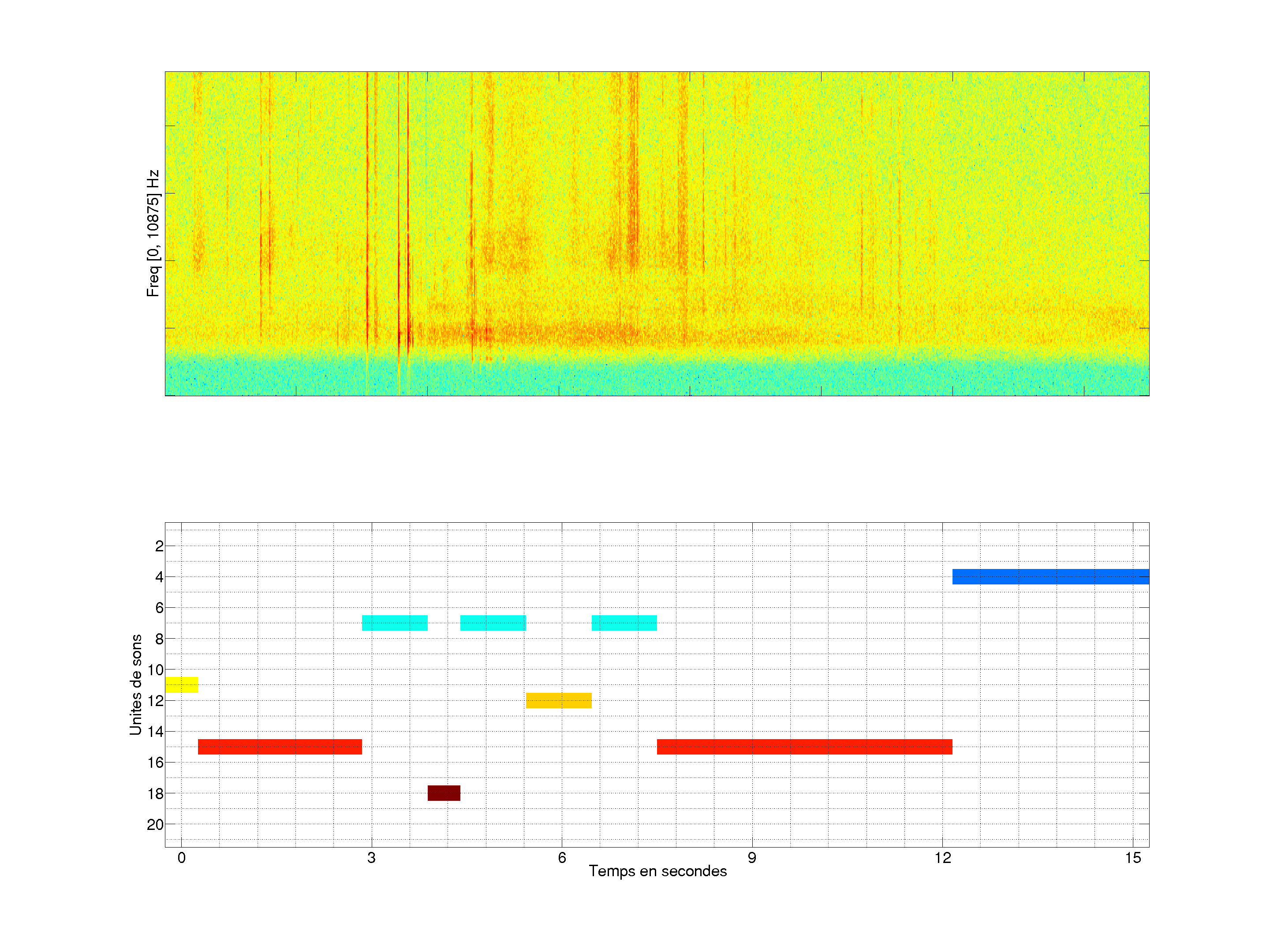This screenshot has height=952, width=1270.
Task: Click the last cyan bar after 6 seconds
Action: [x=624, y=623]
